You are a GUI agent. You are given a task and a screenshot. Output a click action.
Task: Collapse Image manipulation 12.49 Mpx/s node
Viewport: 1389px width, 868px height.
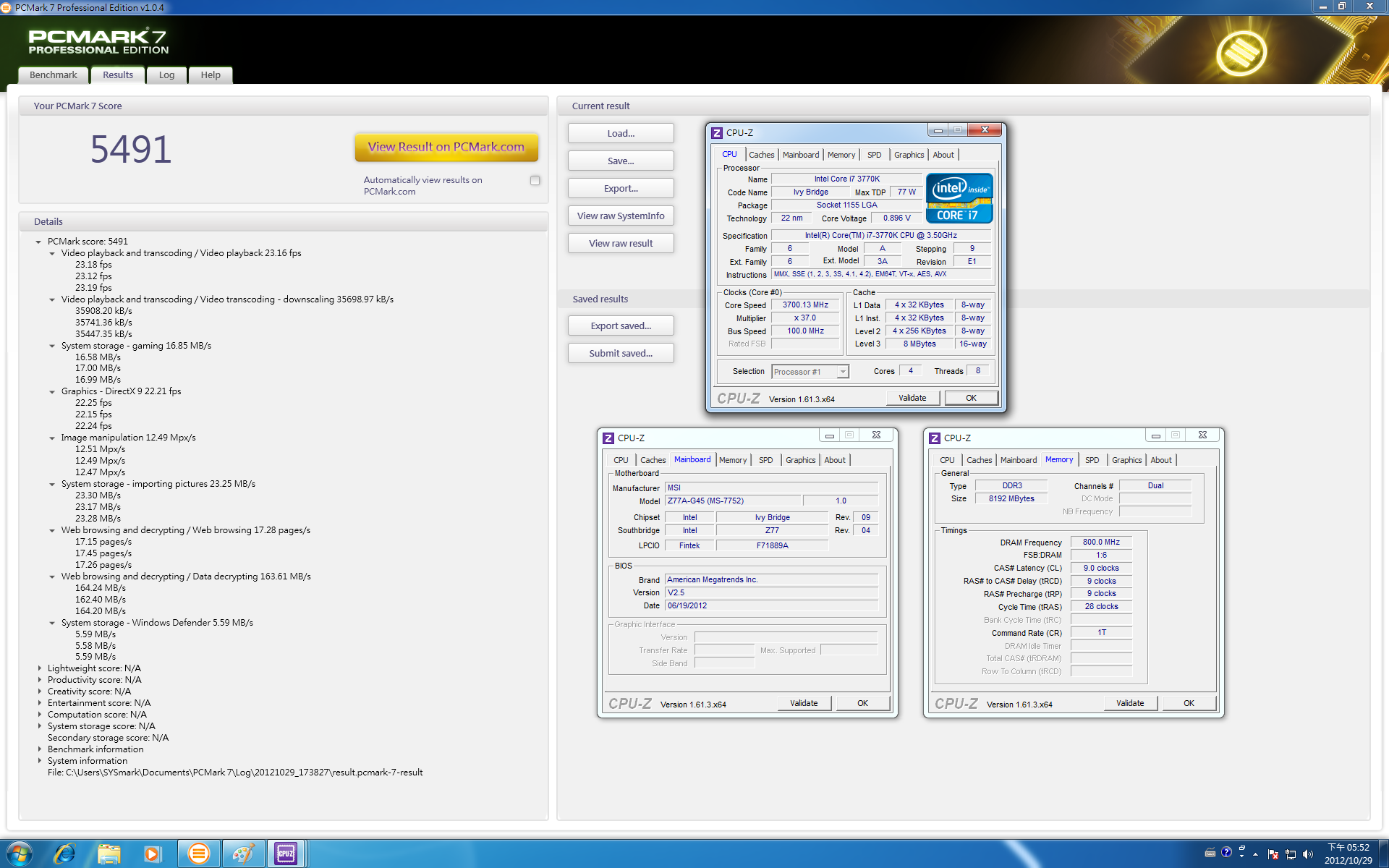coord(52,438)
